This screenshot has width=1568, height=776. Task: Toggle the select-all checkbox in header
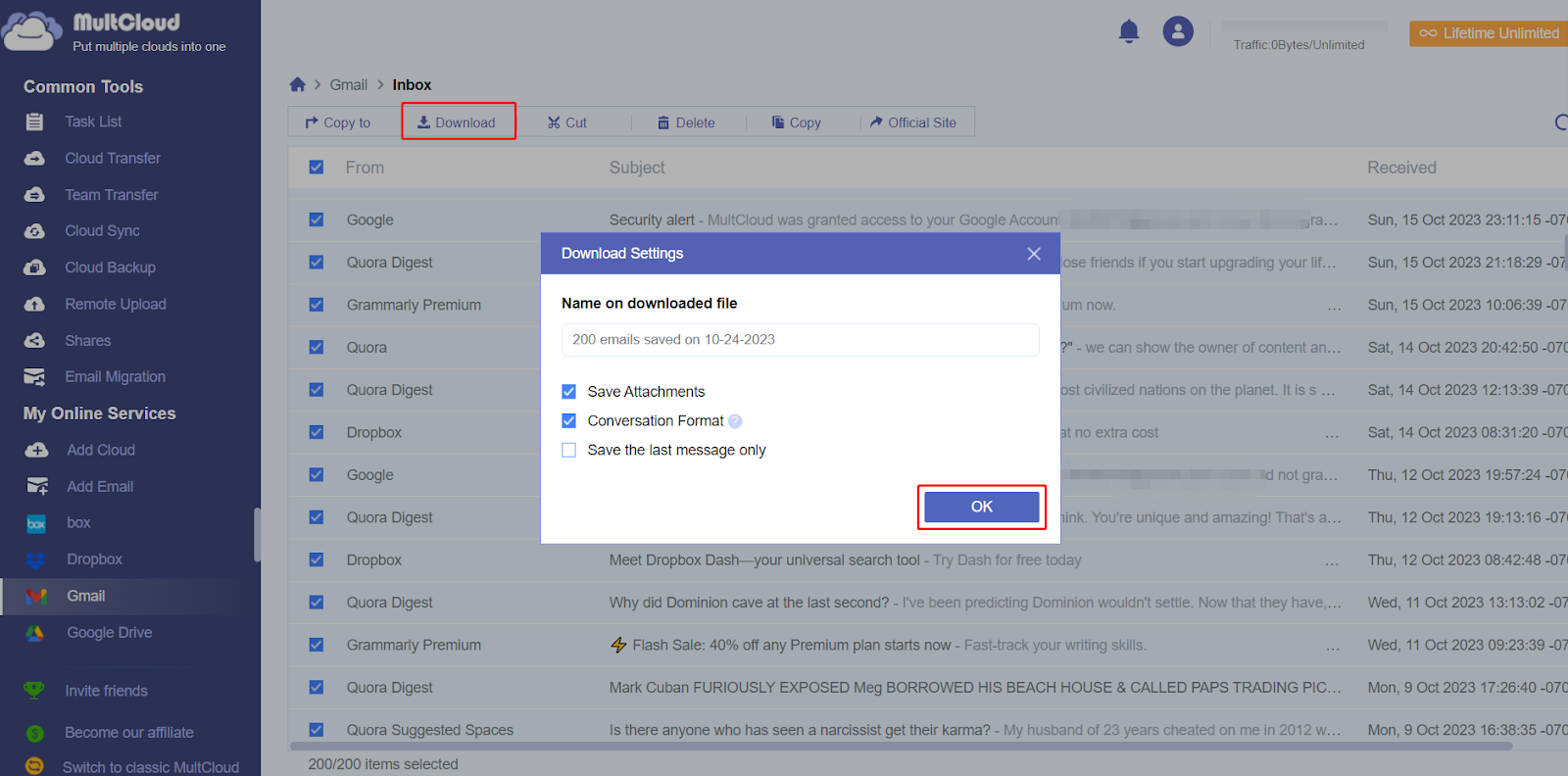point(317,168)
